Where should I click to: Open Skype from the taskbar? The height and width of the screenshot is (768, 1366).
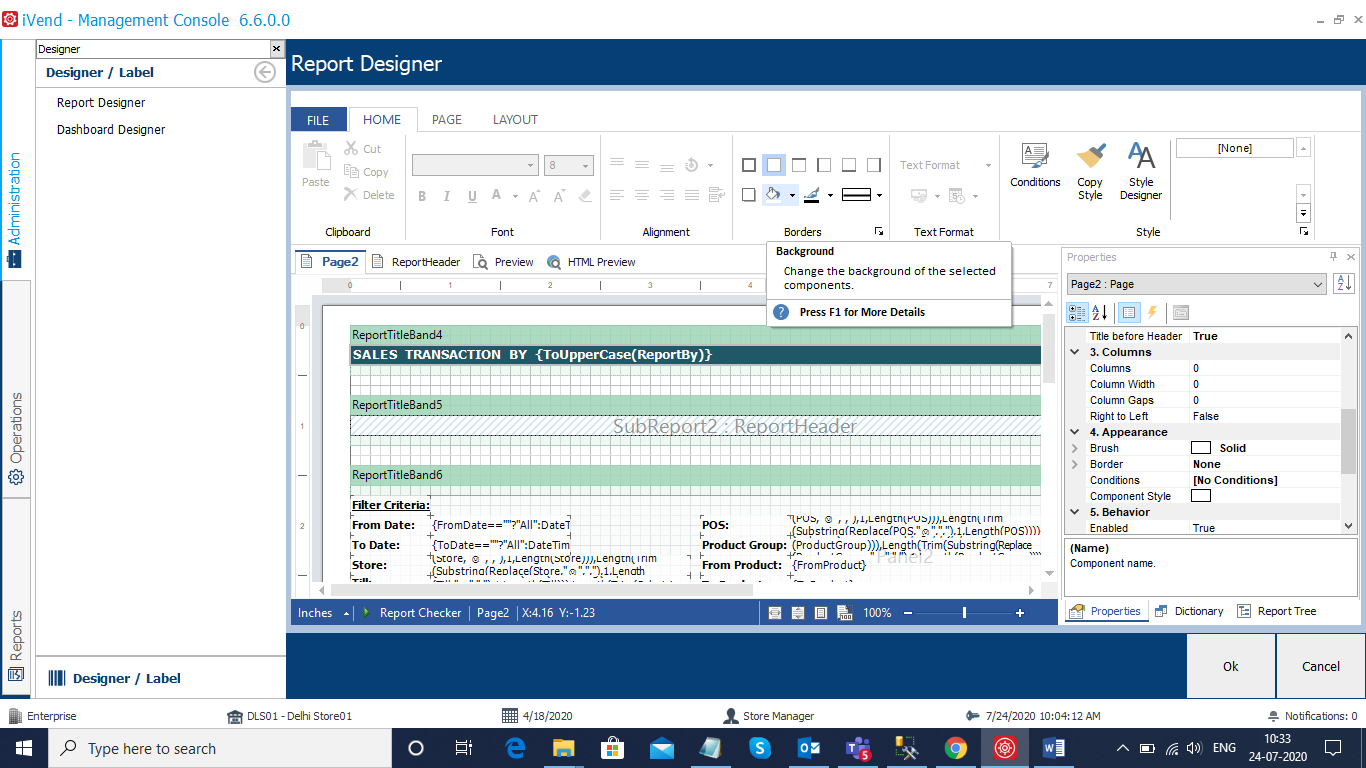[759, 748]
